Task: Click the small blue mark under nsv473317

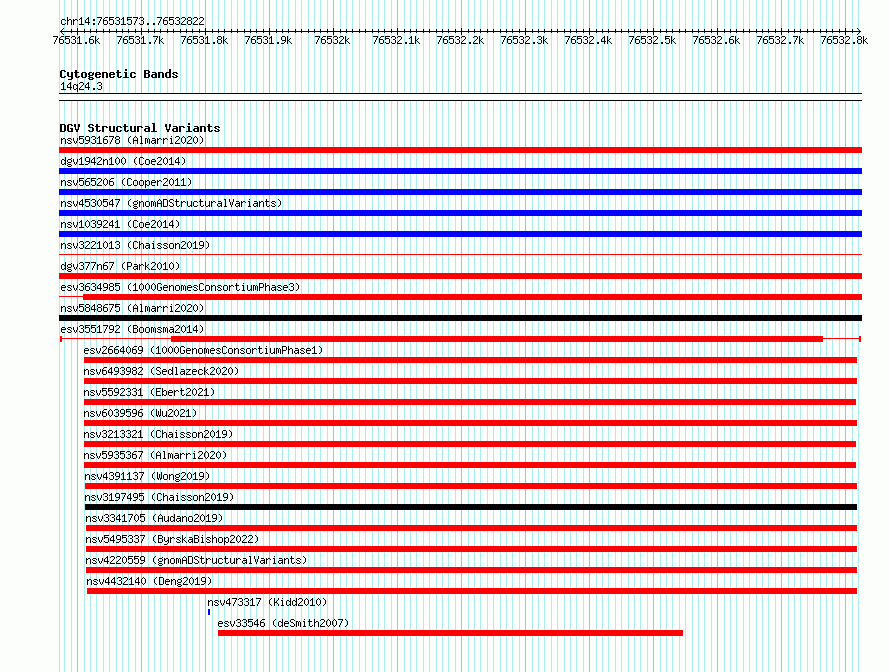Action: [209, 612]
